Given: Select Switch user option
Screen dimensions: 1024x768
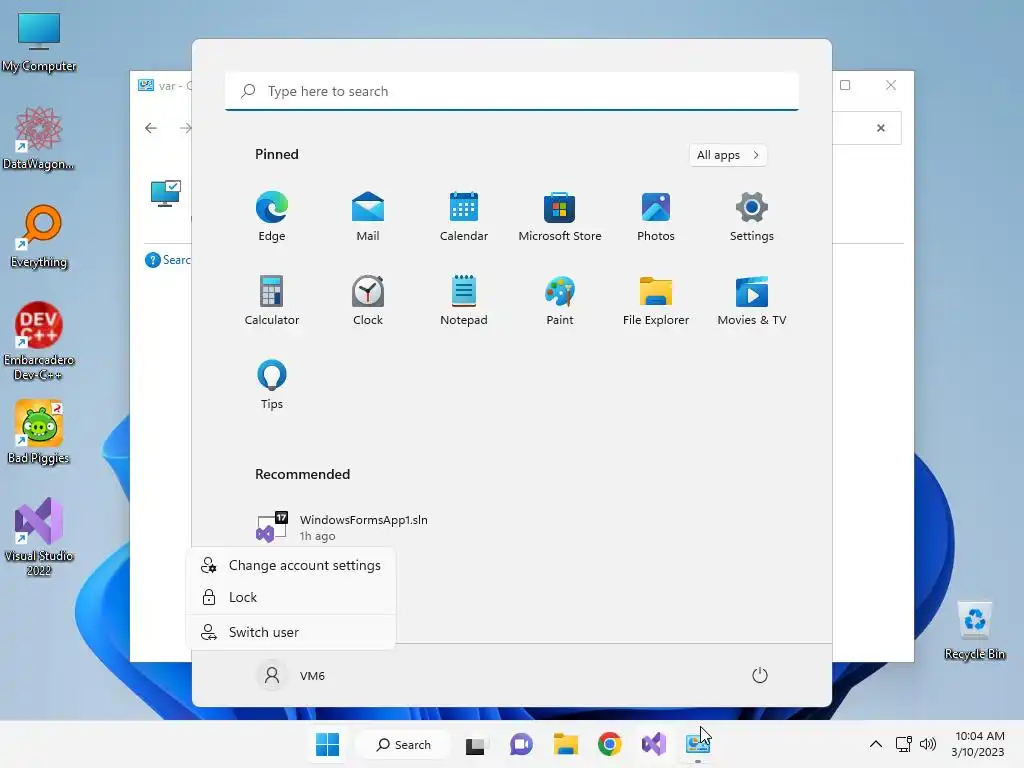Looking at the screenshot, I should [291, 632].
